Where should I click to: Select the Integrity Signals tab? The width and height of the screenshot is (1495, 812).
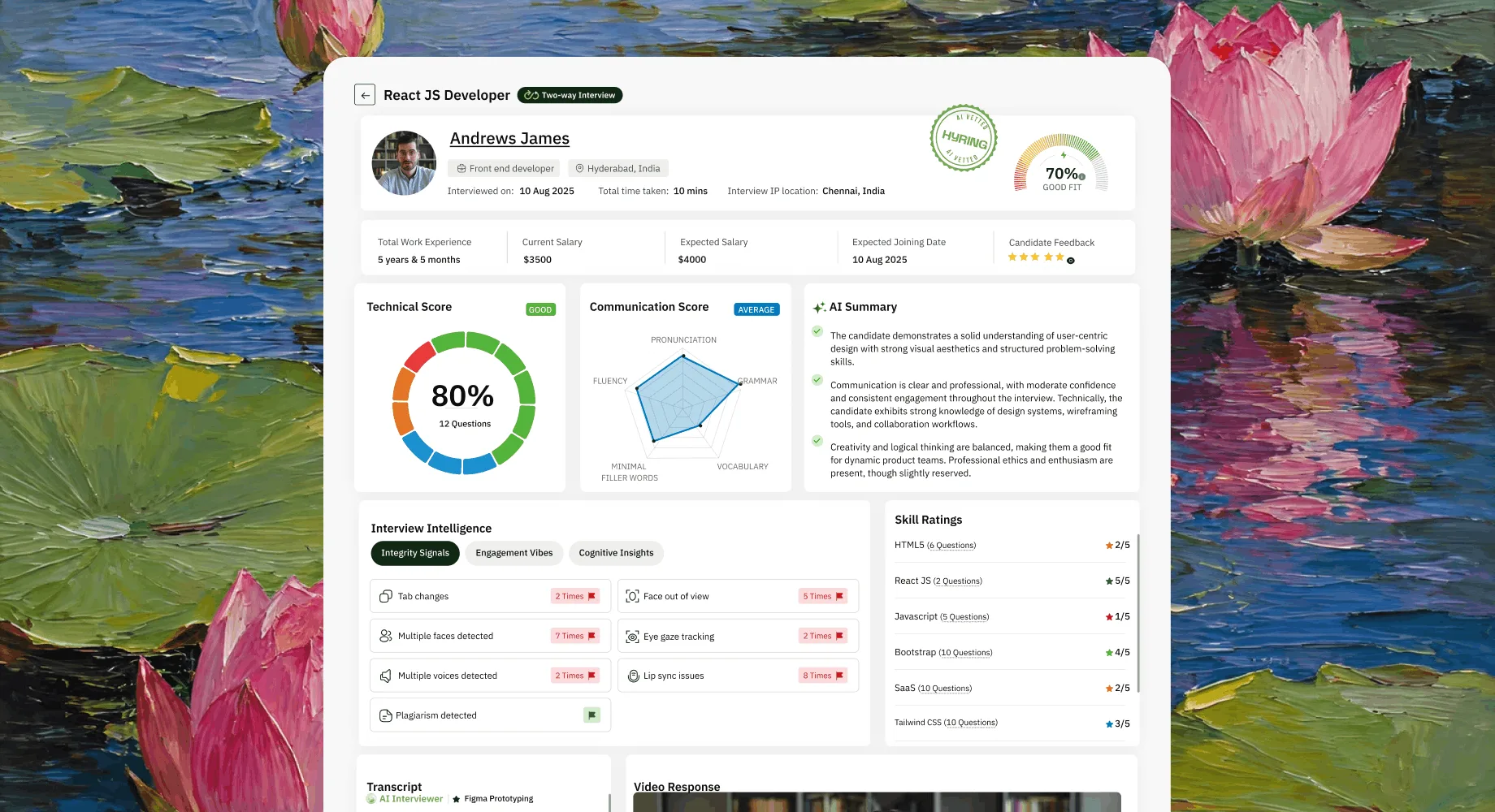click(415, 553)
